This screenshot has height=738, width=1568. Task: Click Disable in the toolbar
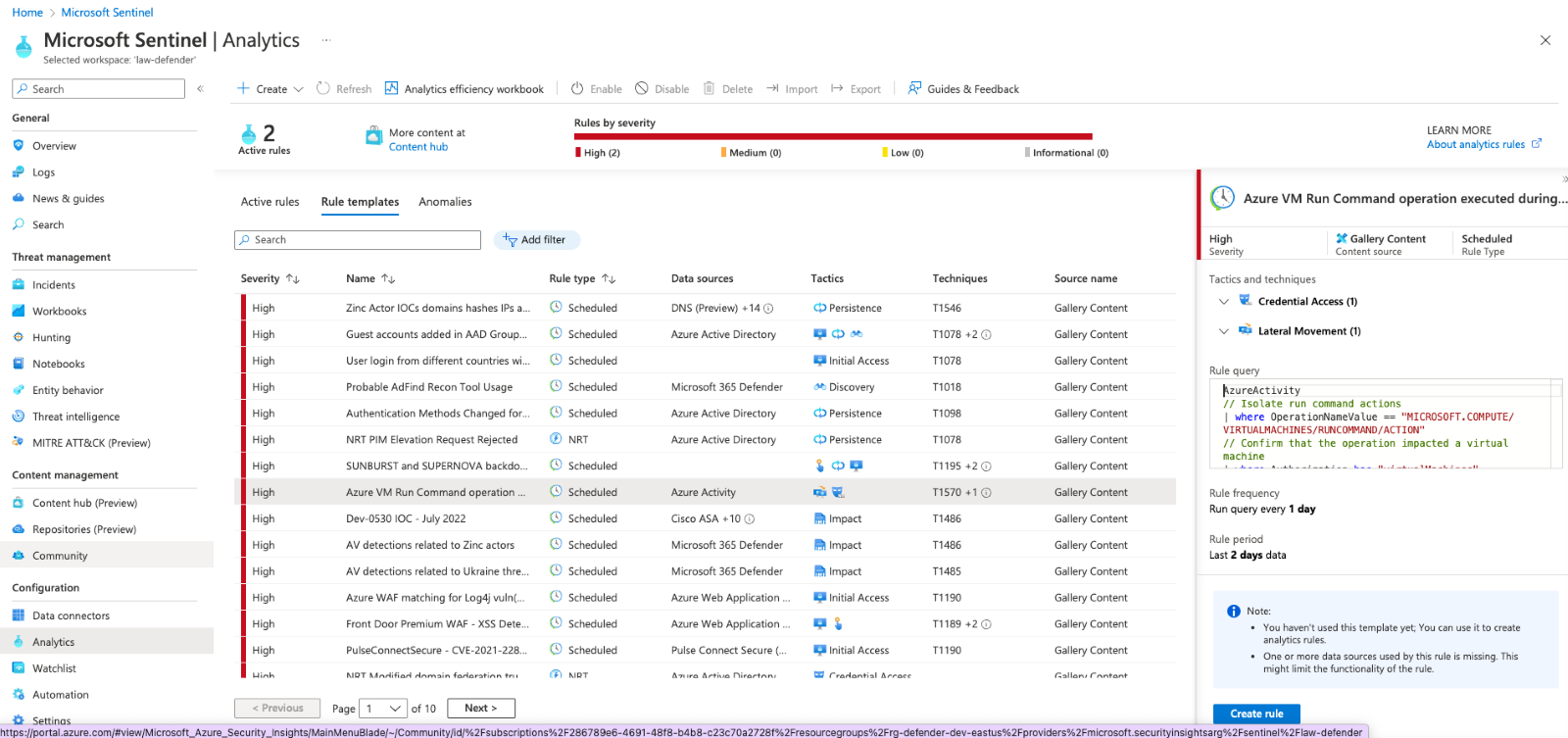click(x=662, y=89)
